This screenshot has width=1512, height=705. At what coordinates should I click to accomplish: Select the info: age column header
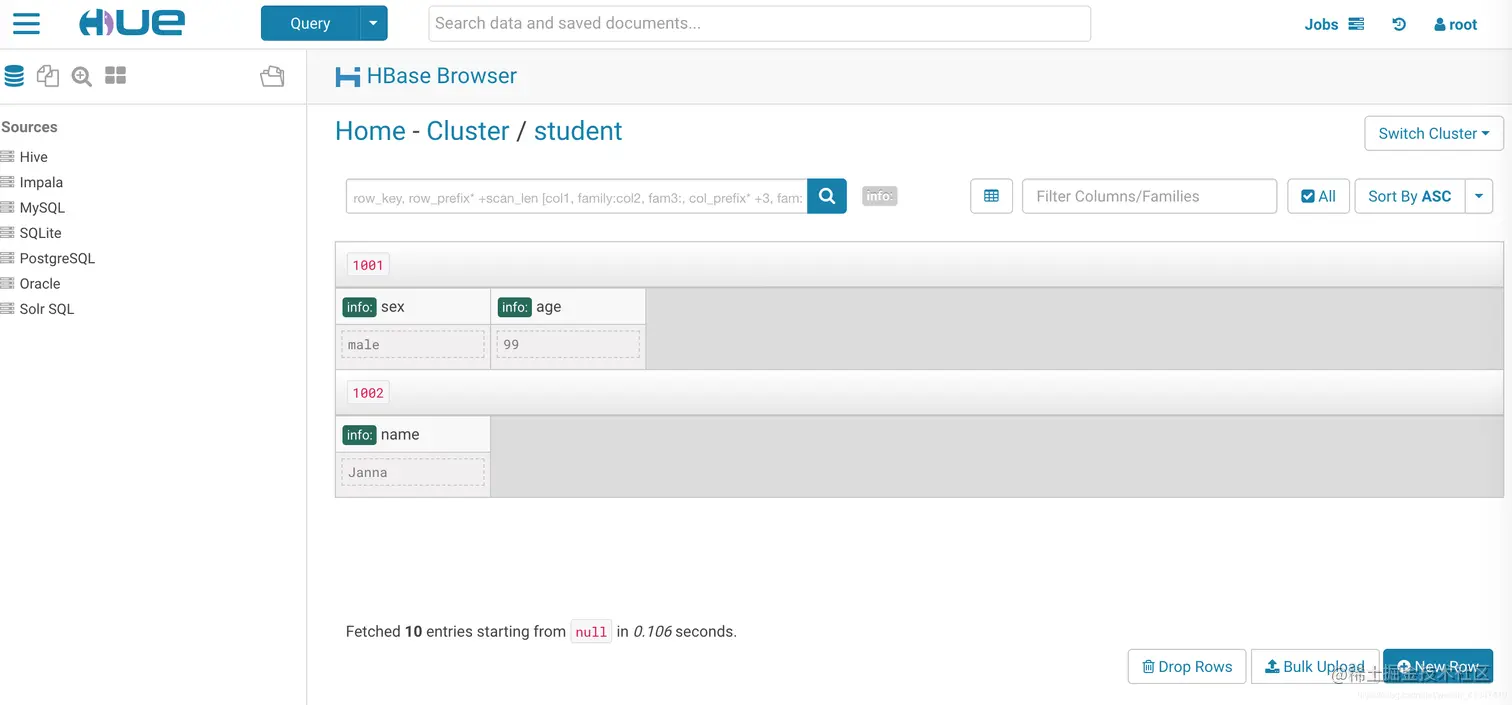tap(568, 307)
